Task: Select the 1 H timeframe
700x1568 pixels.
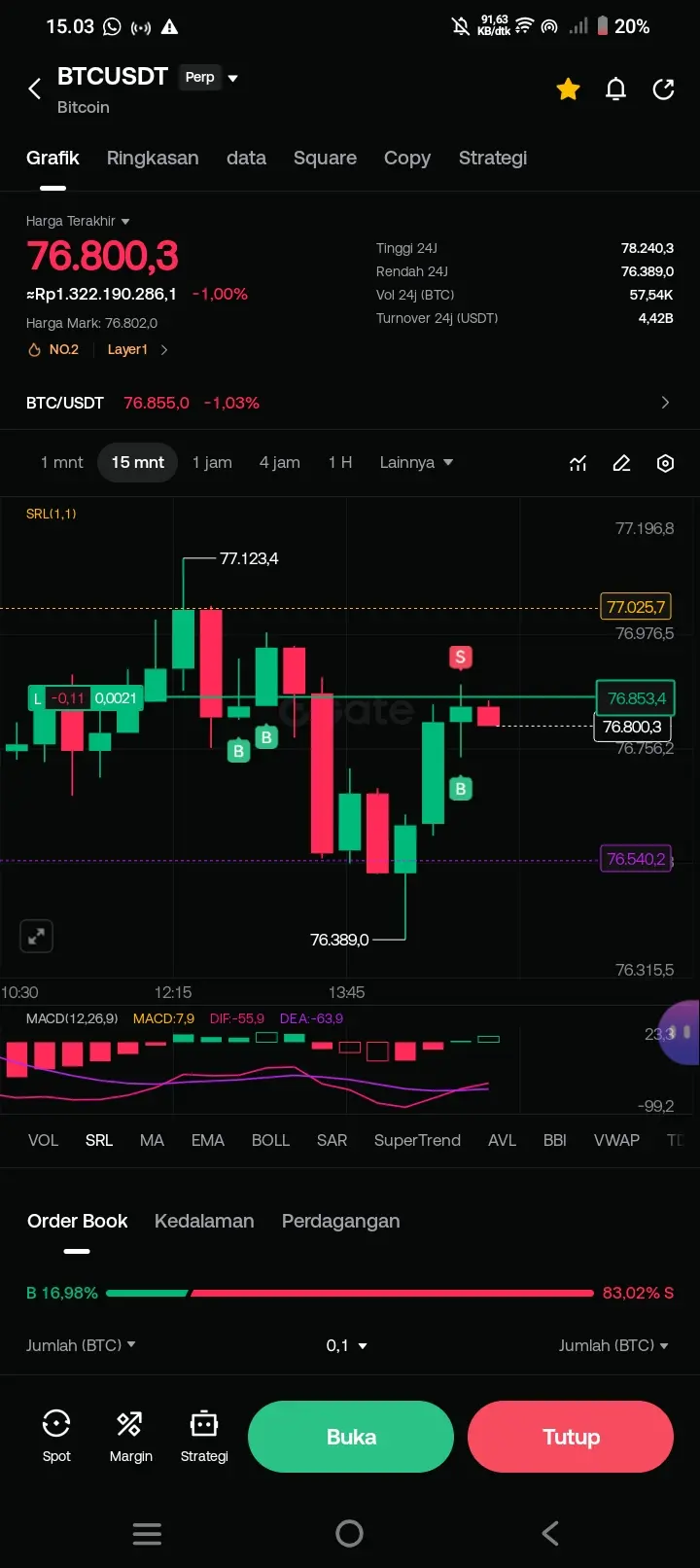Action: (340, 462)
